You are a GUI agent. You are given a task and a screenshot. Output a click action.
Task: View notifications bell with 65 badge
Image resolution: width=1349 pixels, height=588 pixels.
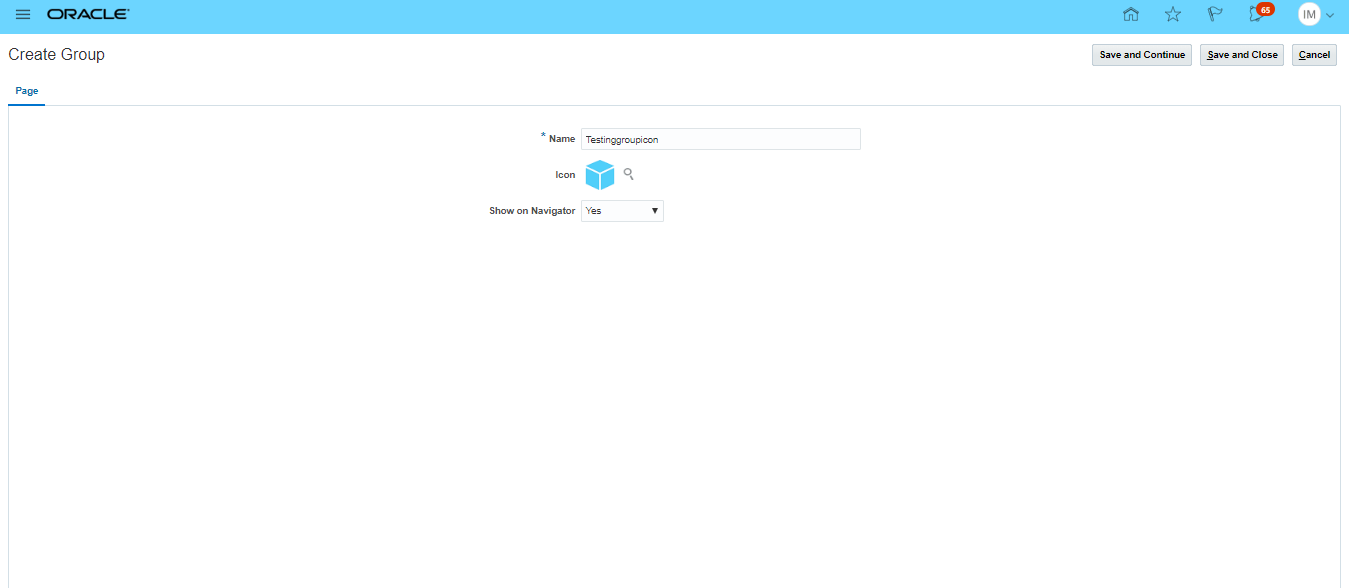pos(1258,15)
